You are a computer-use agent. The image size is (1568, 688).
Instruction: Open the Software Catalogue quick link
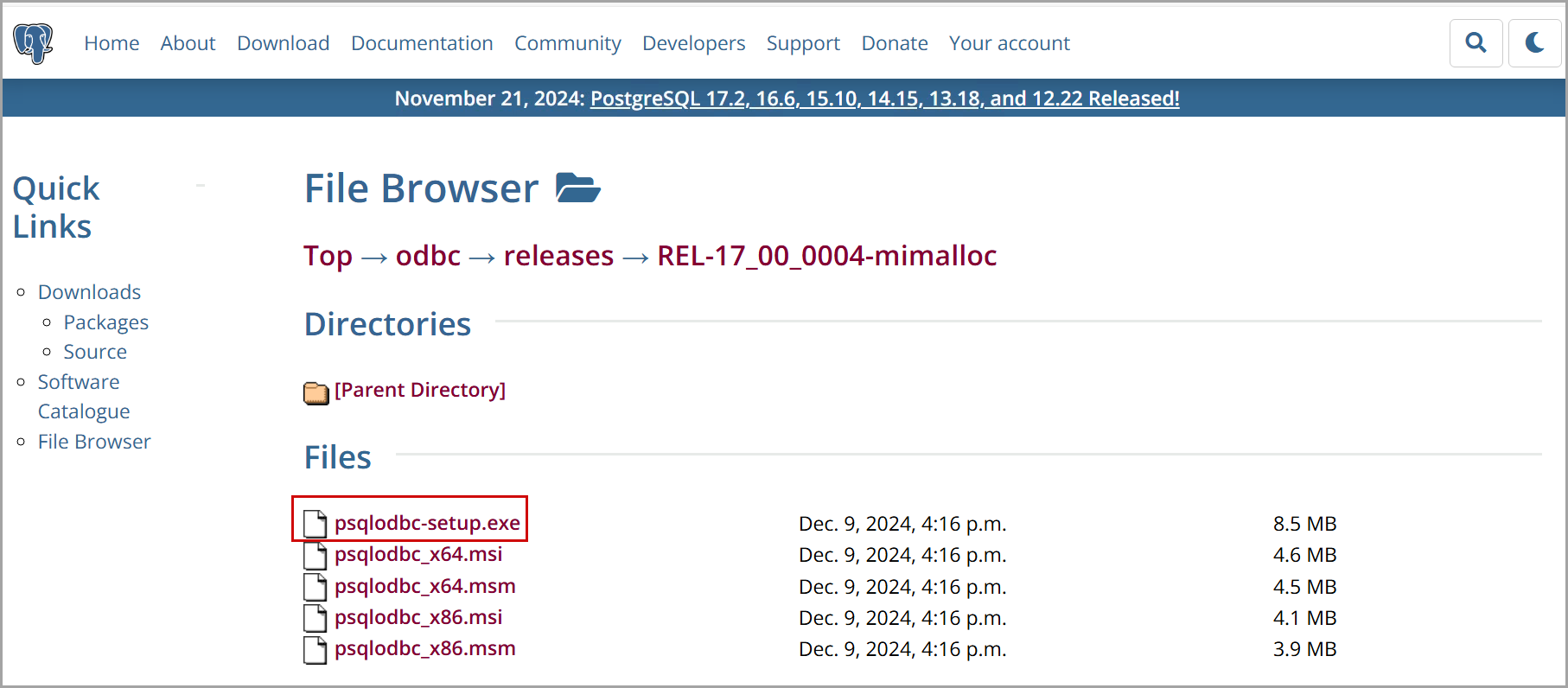[79, 397]
